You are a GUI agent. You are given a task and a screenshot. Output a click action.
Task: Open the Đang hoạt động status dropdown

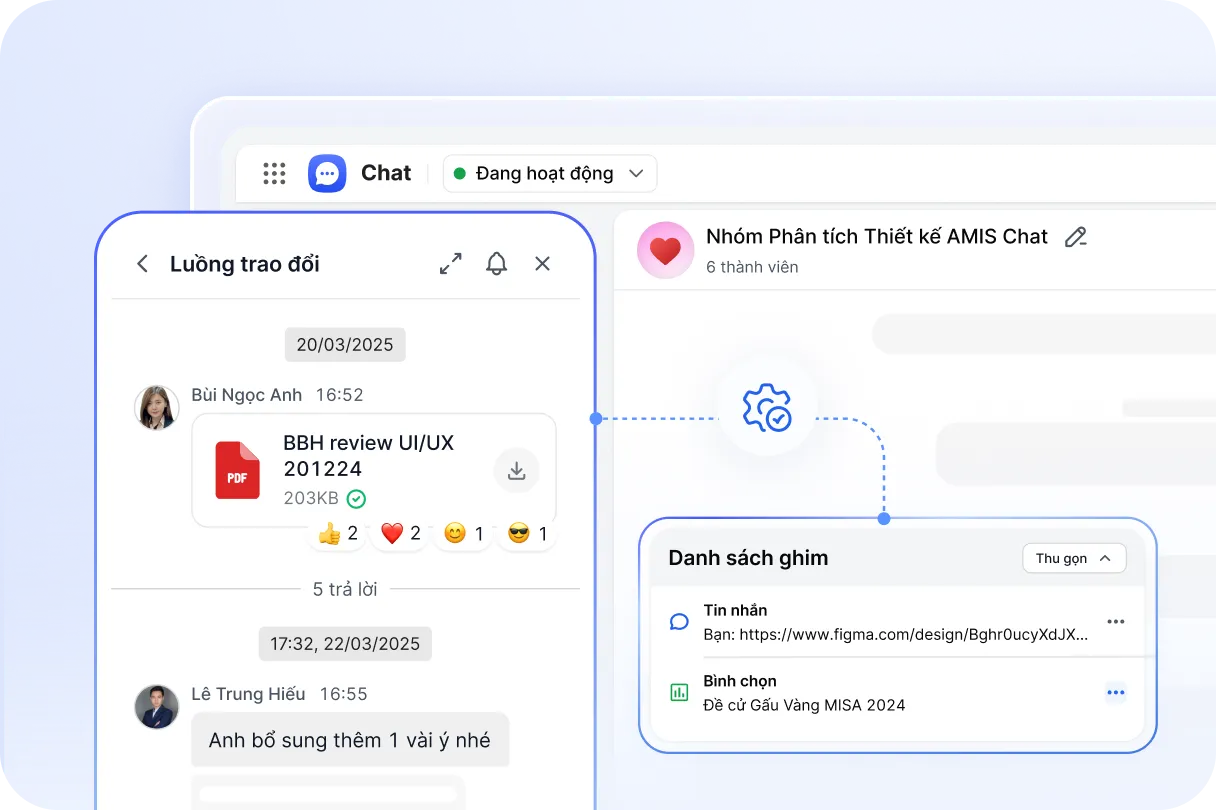pos(550,174)
